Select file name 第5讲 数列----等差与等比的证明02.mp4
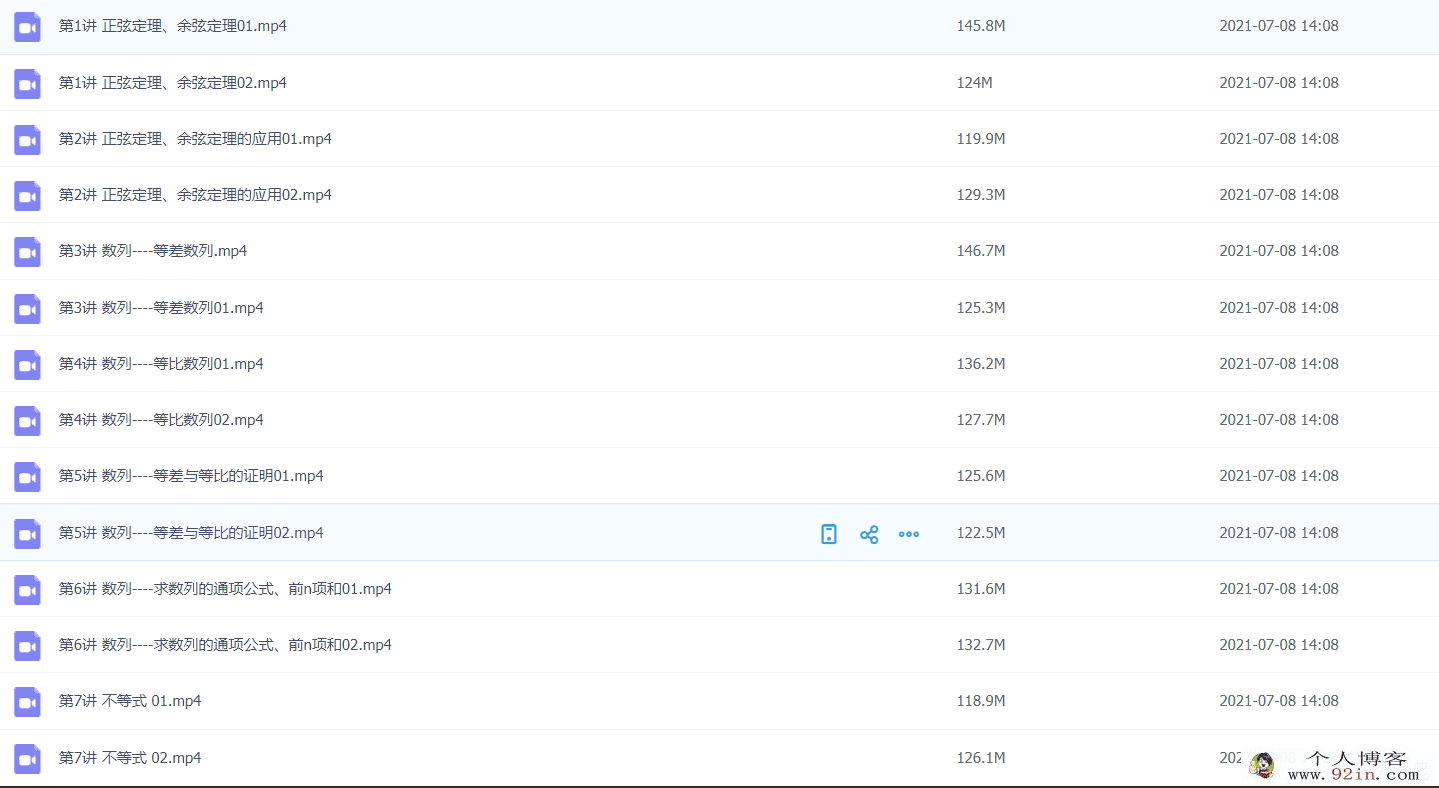Viewport: 1439px width, 788px height. (192, 532)
